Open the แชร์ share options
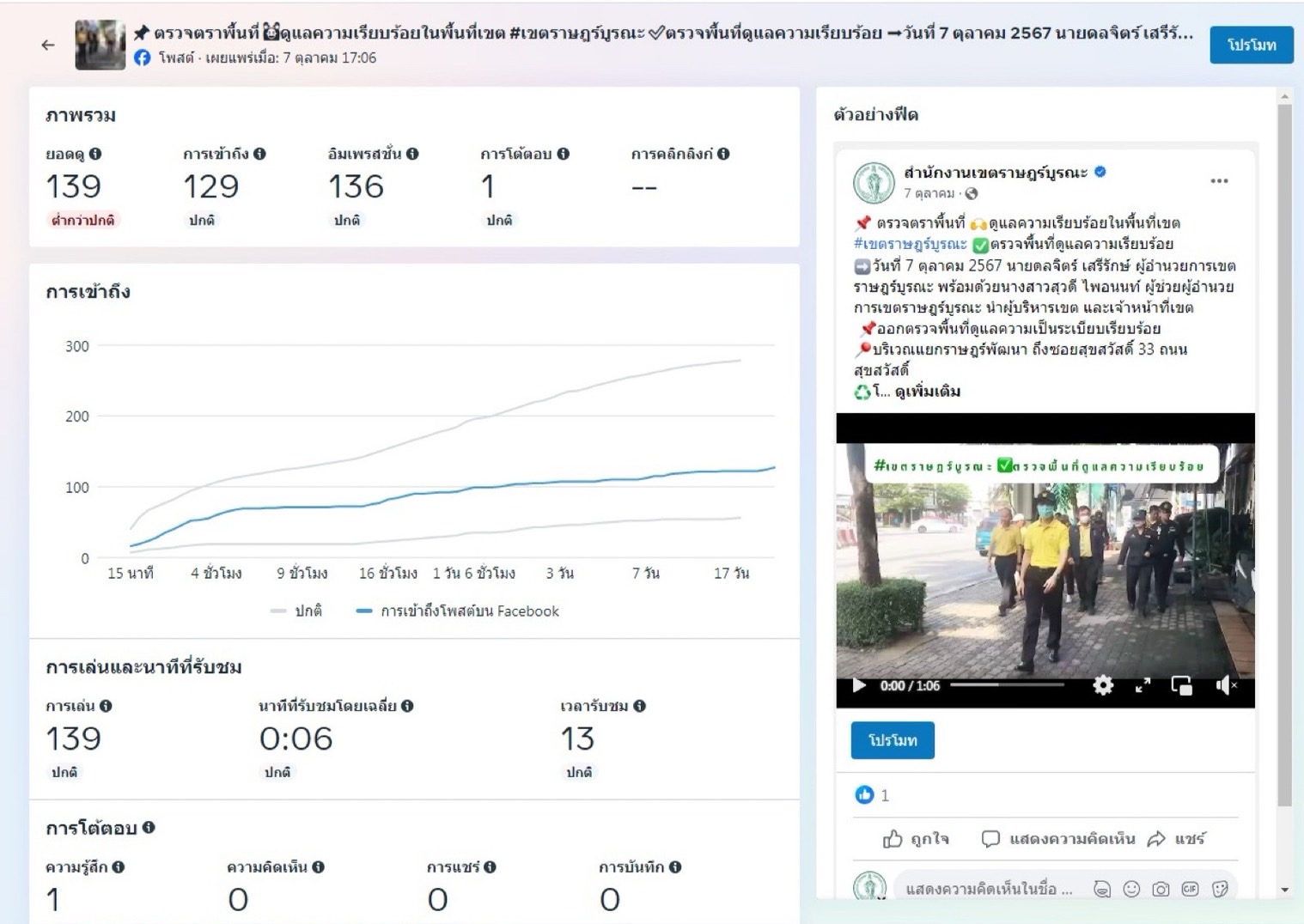This screenshot has width=1304, height=924. click(x=1177, y=839)
